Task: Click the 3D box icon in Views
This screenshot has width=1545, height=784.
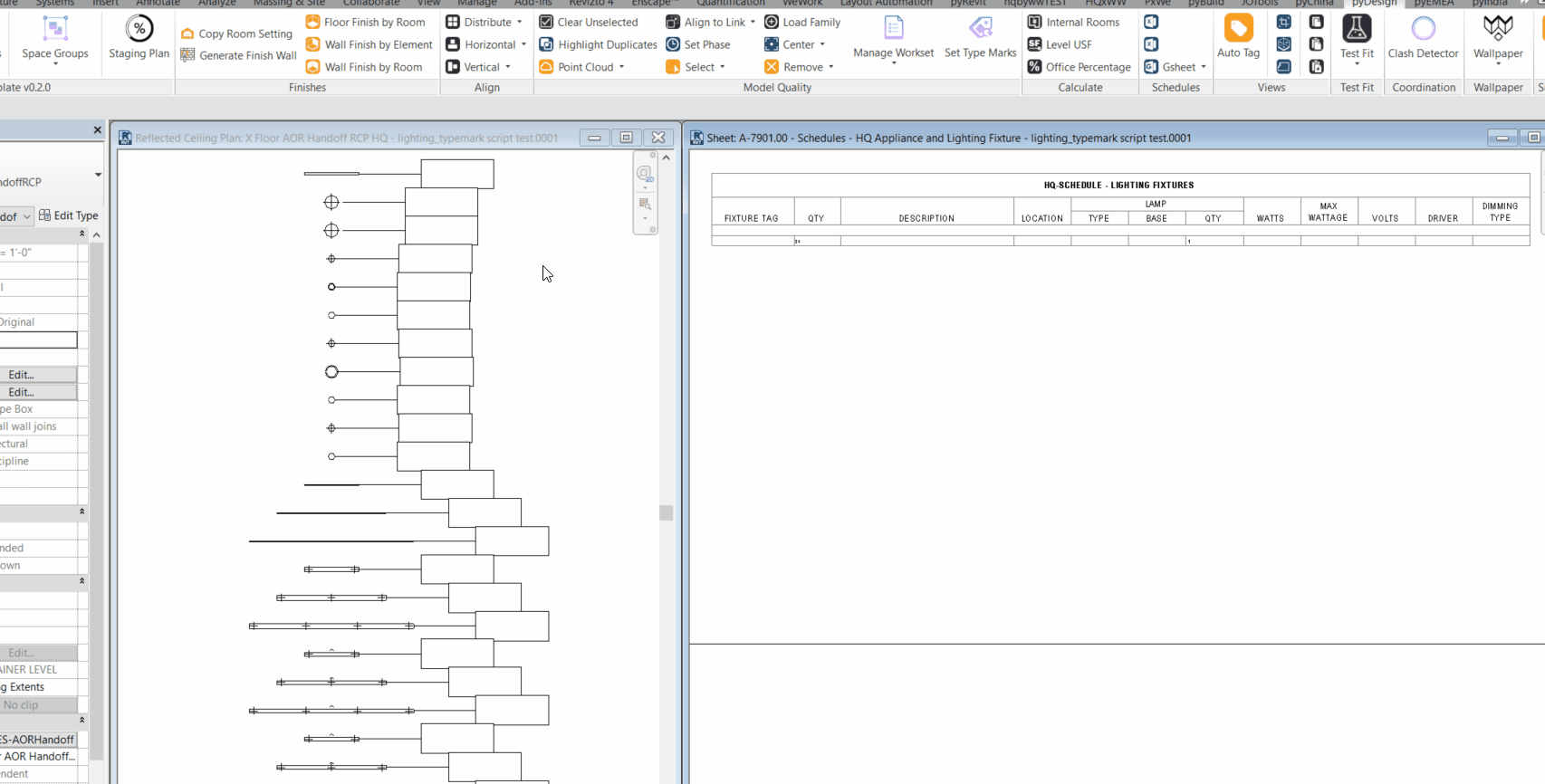Action: pyautogui.click(x=1283, y=44)
